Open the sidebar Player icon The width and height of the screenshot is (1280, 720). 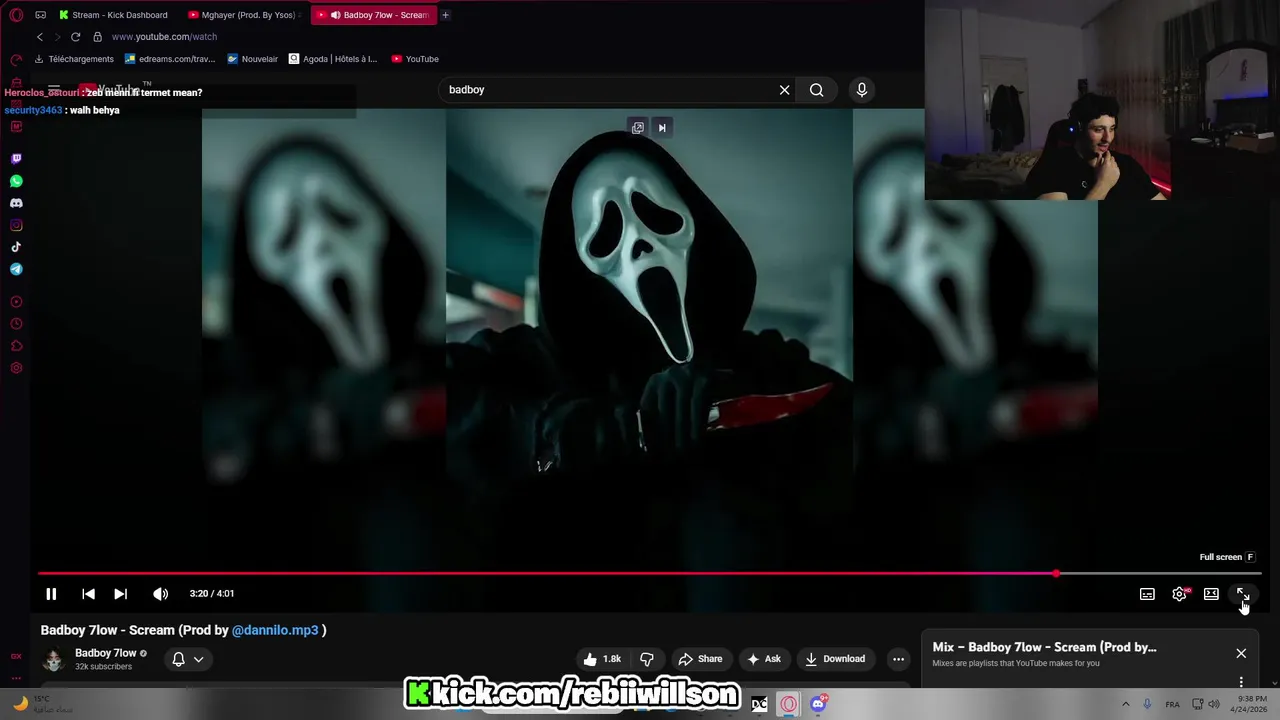pos(16,302)
